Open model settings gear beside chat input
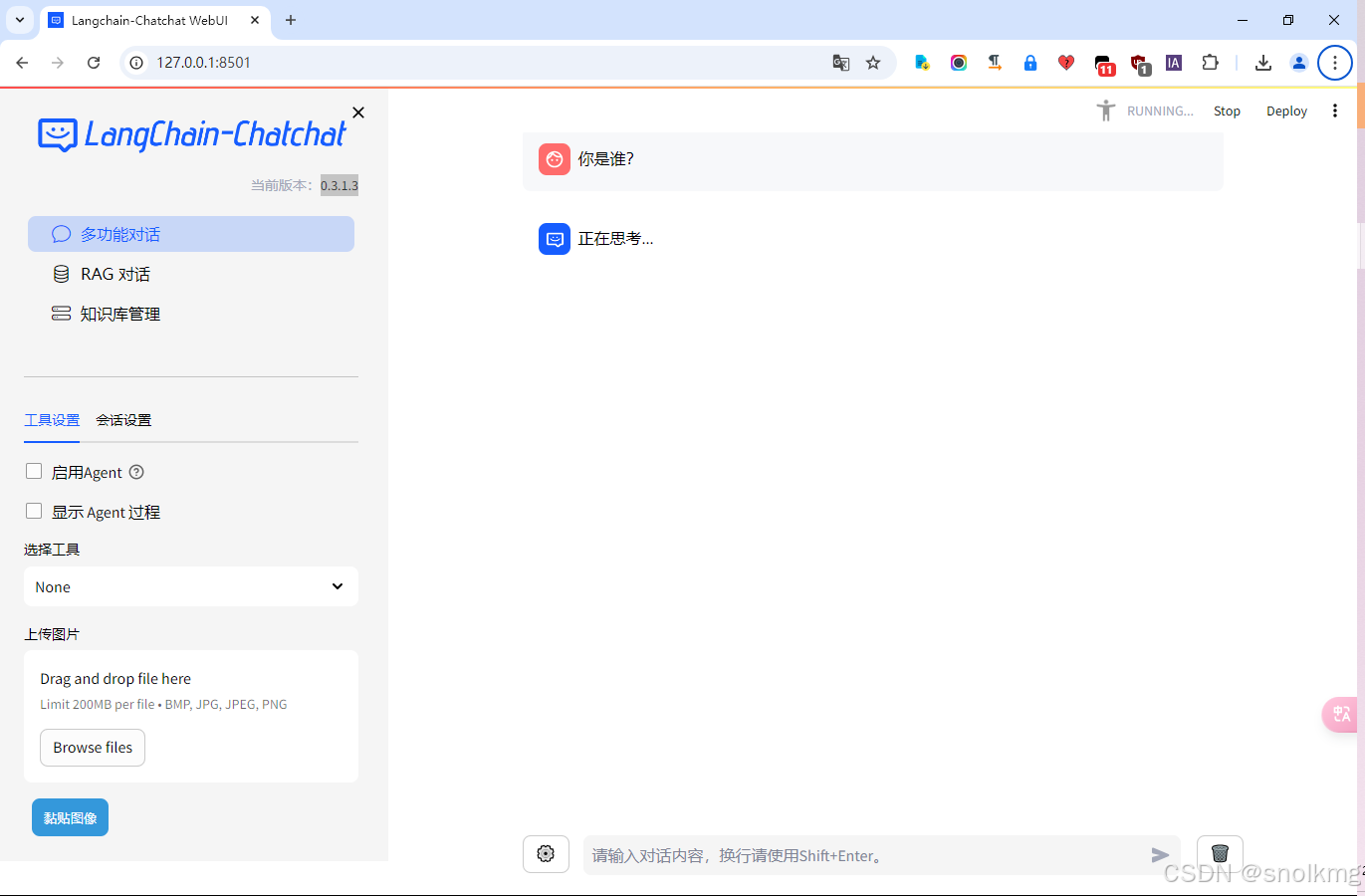This screenshot has height=896, width=1365. coord(546,853)
